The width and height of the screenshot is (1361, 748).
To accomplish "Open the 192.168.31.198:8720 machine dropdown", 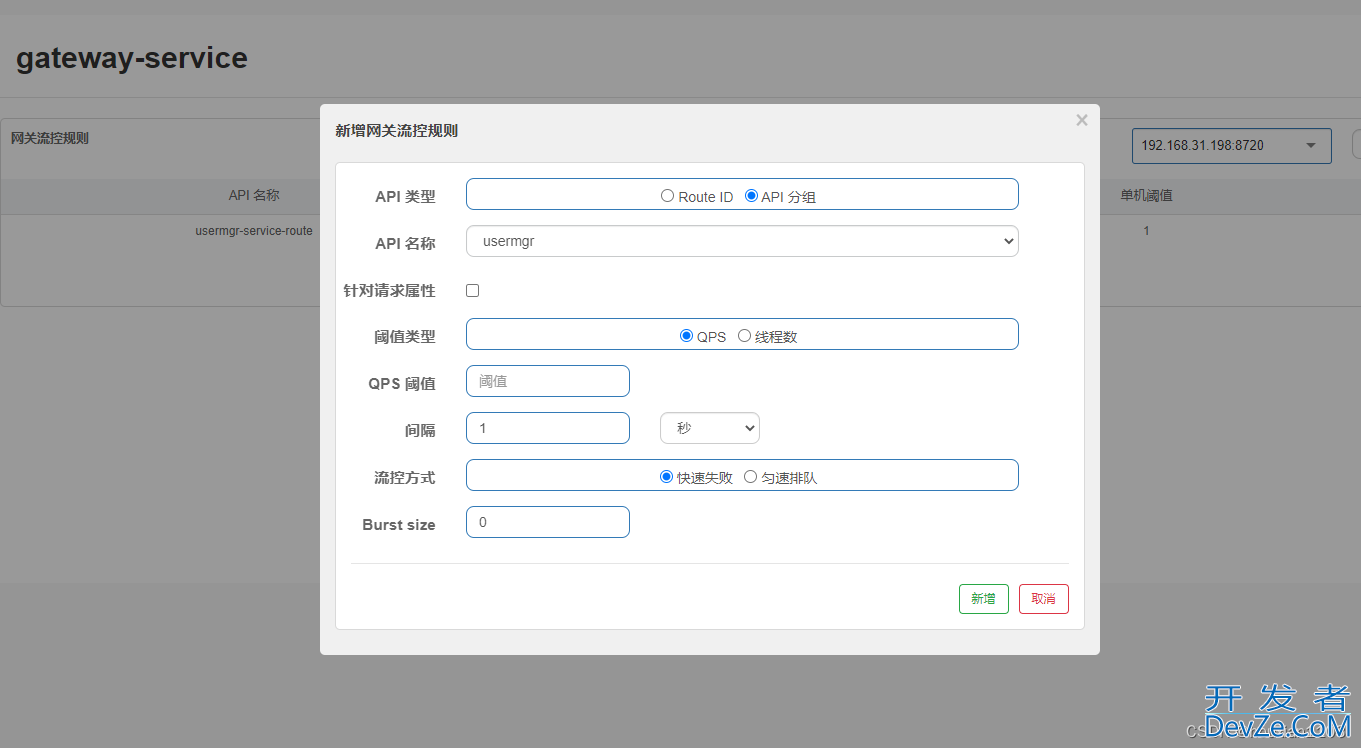I will pos(1232,146).
